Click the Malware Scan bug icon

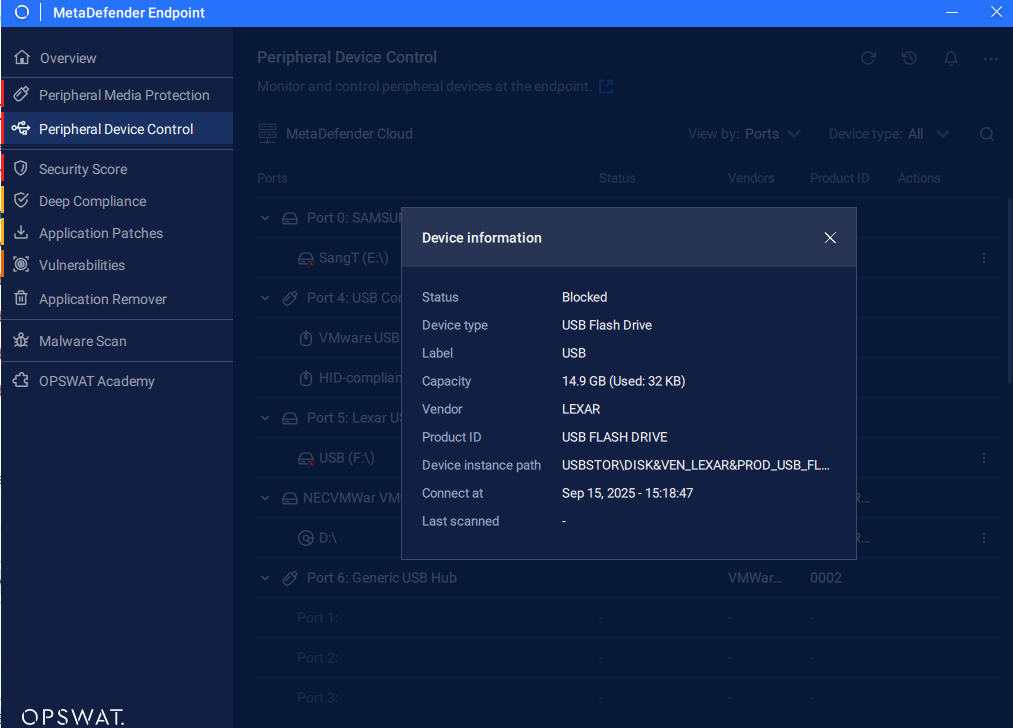coord(21,340)
